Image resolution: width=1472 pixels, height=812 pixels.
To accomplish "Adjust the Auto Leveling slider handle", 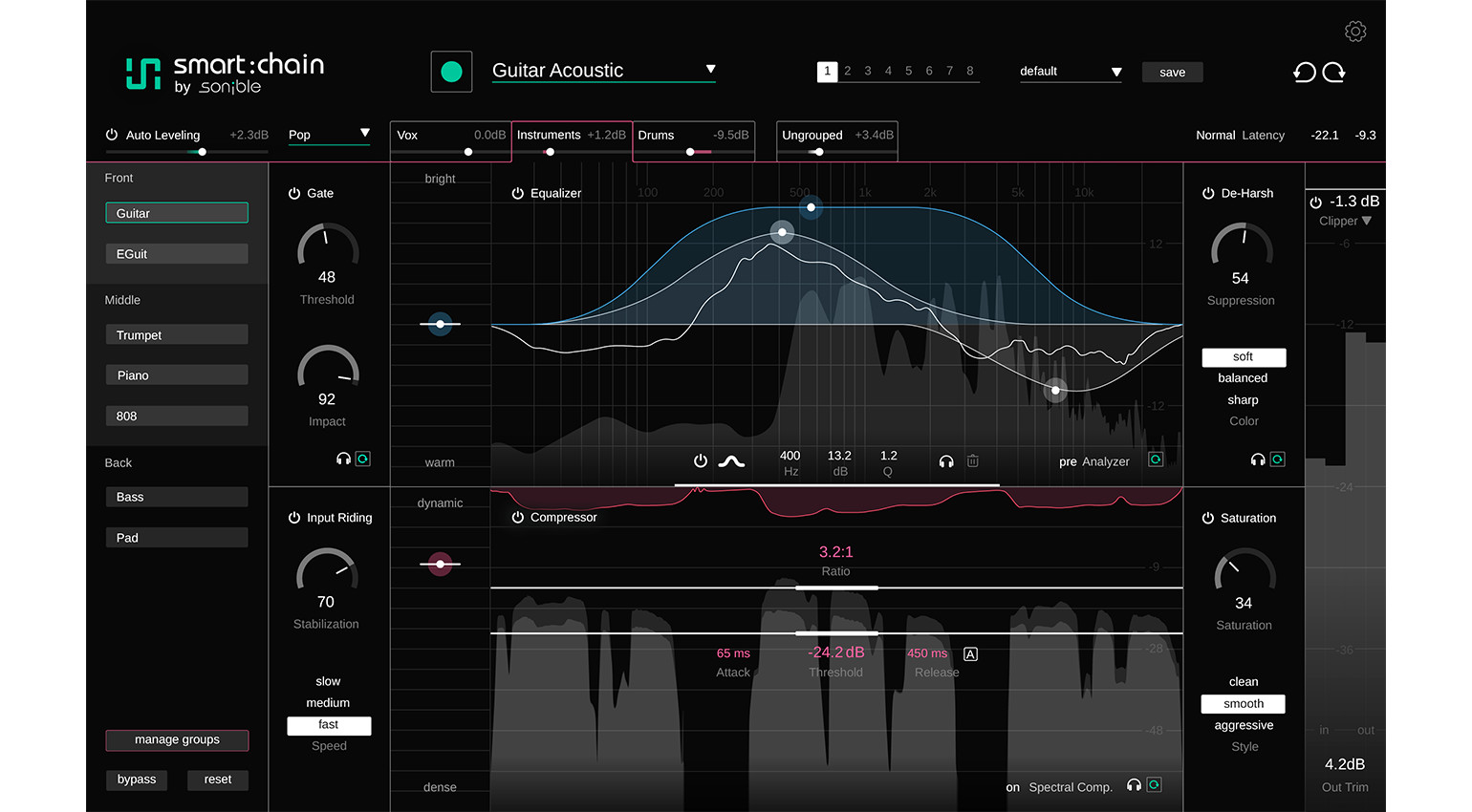I will 202,152.
